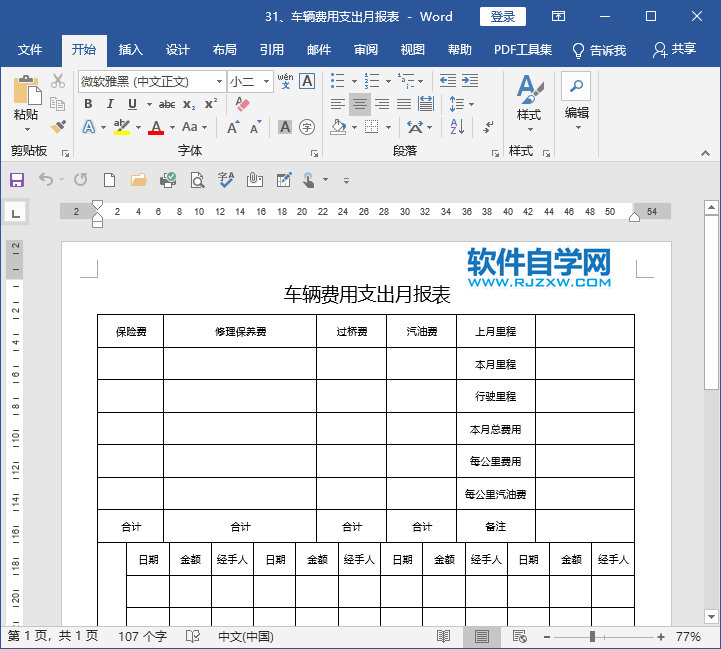This screenshot has width=721, height=649.
Task: Toggle superscript formatting
Action: [211, 103]
